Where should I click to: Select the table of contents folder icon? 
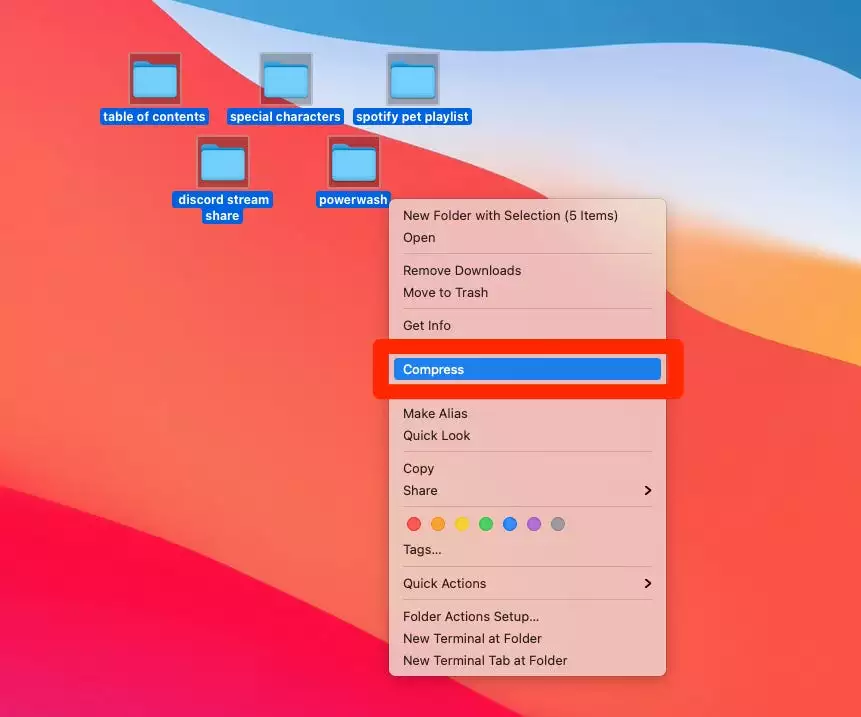(x=155, y=79)
